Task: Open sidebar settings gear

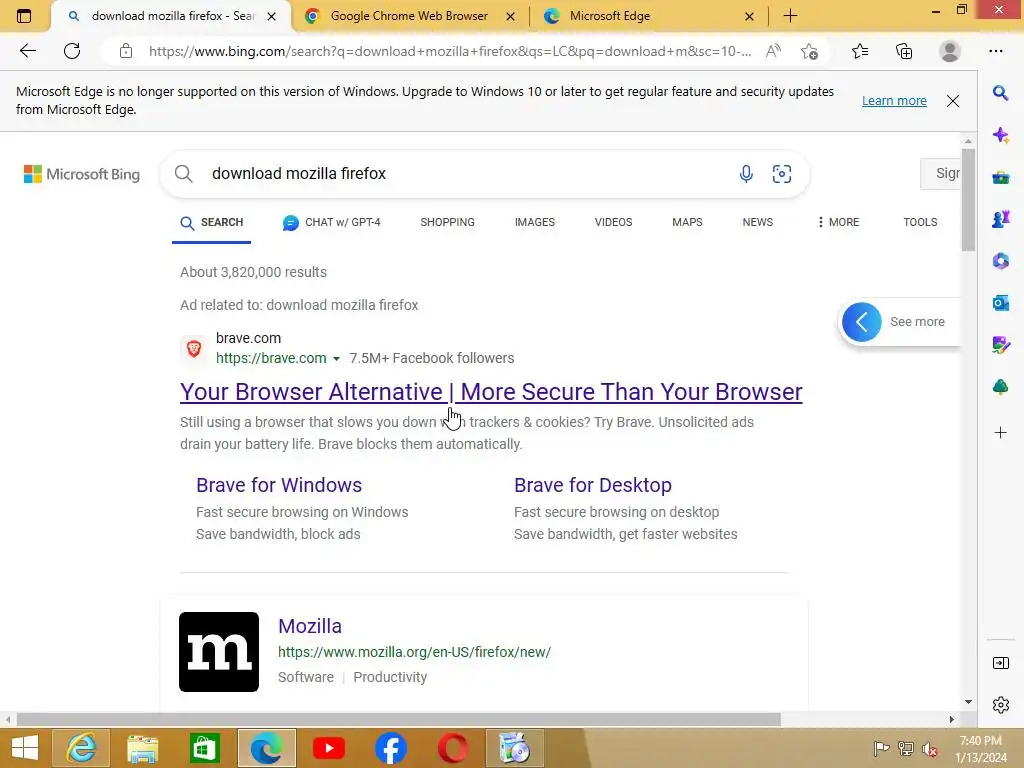Action: point(1000,705)
